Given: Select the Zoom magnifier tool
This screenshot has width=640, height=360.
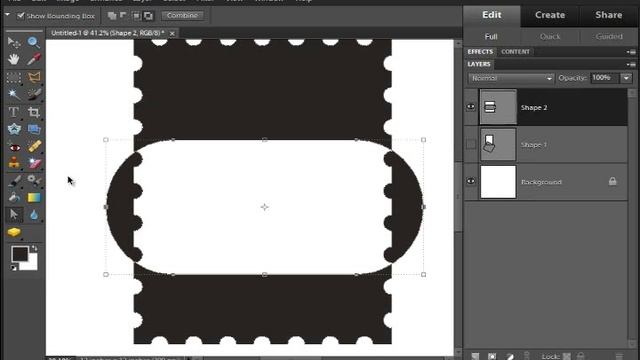Looking at the screenshot, I should pyautogui.click(x=34, y=42).
